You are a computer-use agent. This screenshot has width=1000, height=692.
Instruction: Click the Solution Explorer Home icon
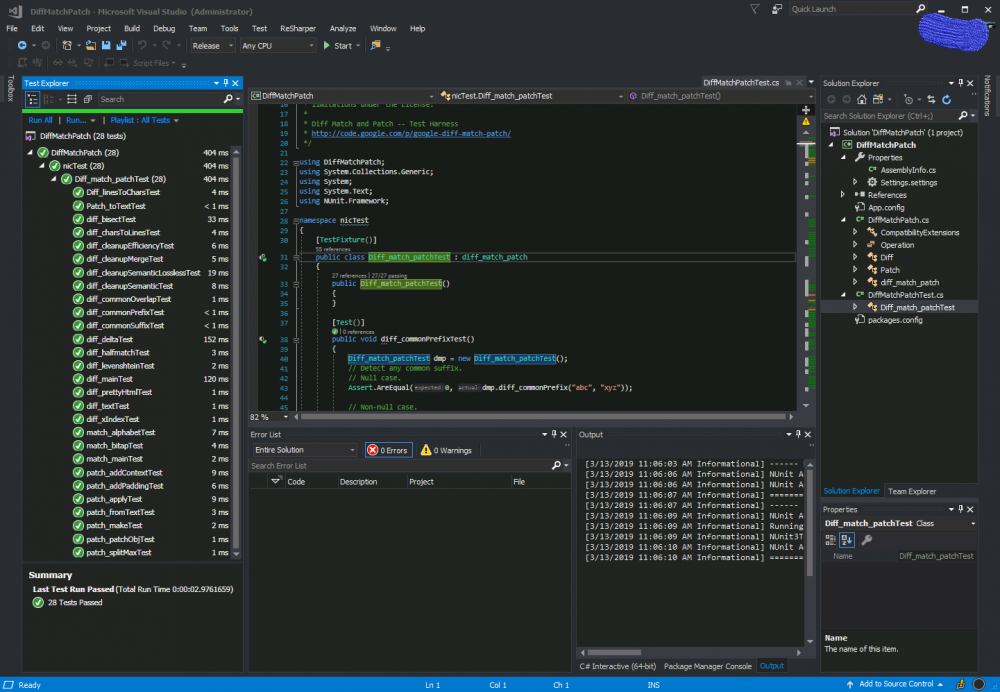pyautogui.click(x=862, y=99)
